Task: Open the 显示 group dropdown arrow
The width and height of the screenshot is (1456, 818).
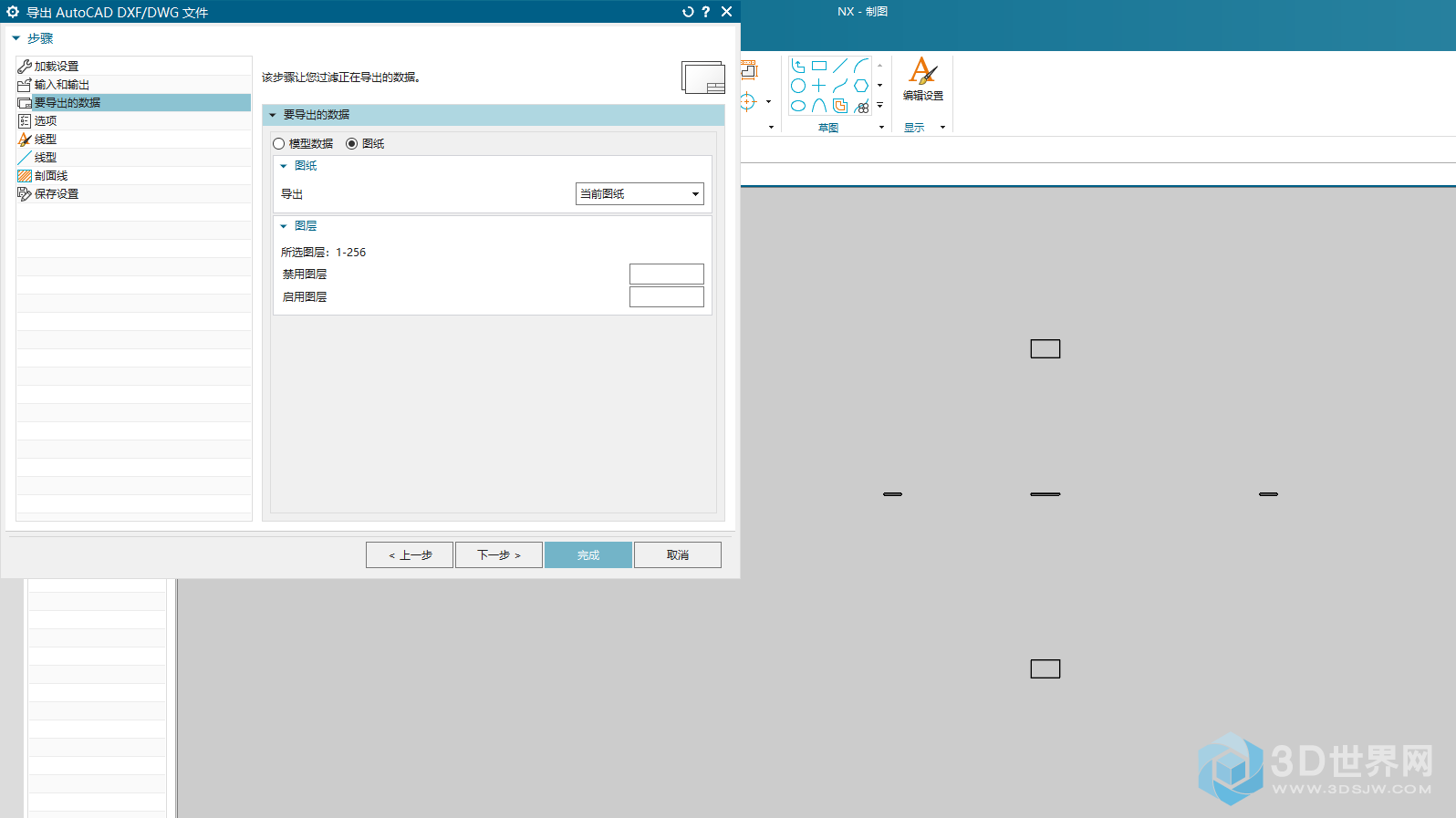Action: [x=942, y=128]
